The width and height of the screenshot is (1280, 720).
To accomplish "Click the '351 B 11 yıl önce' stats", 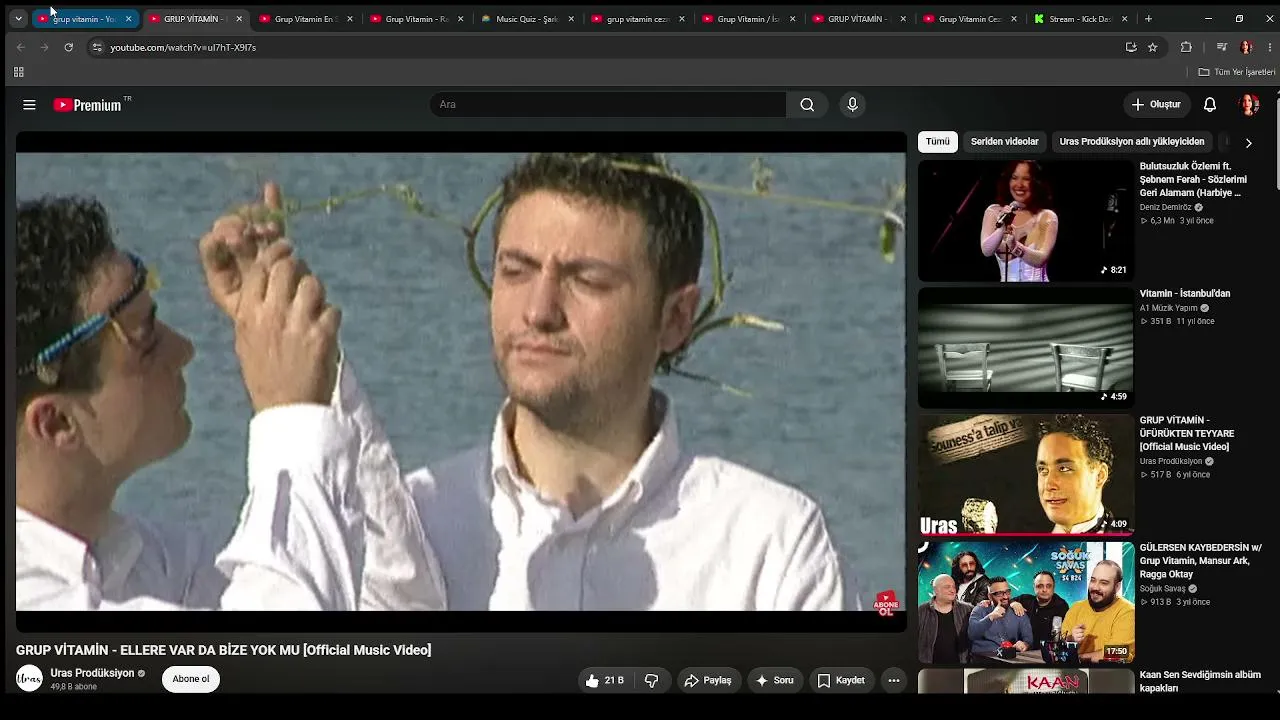I will click(x=1177, y=322).
